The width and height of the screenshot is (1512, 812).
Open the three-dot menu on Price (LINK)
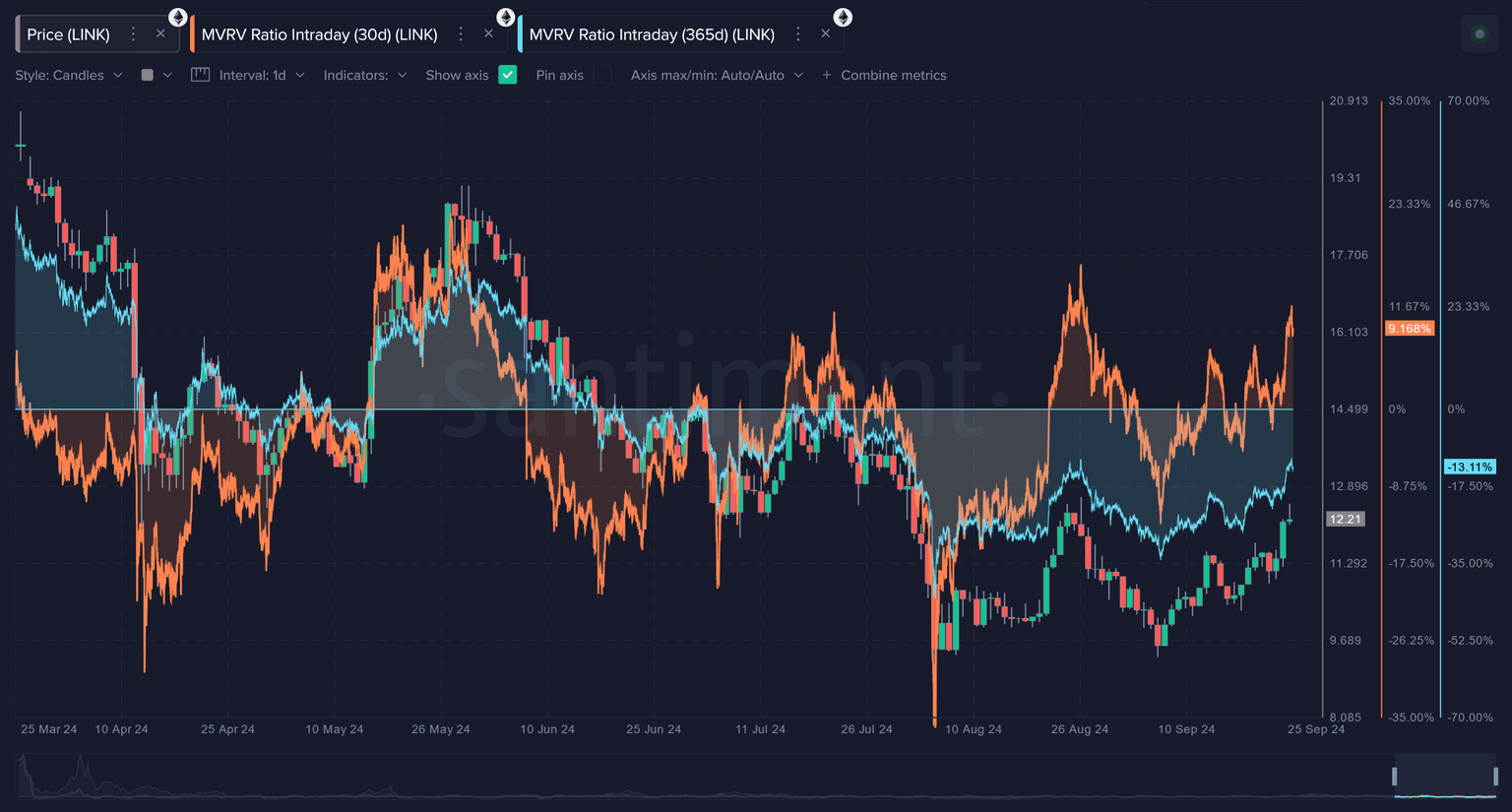[x=134, y=34]
